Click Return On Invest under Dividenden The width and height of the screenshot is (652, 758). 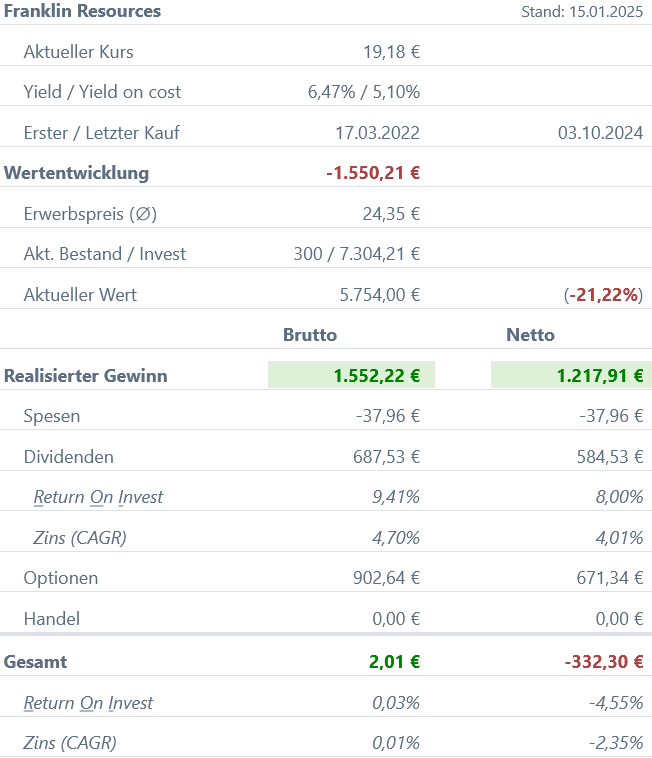tap(99, 497)
